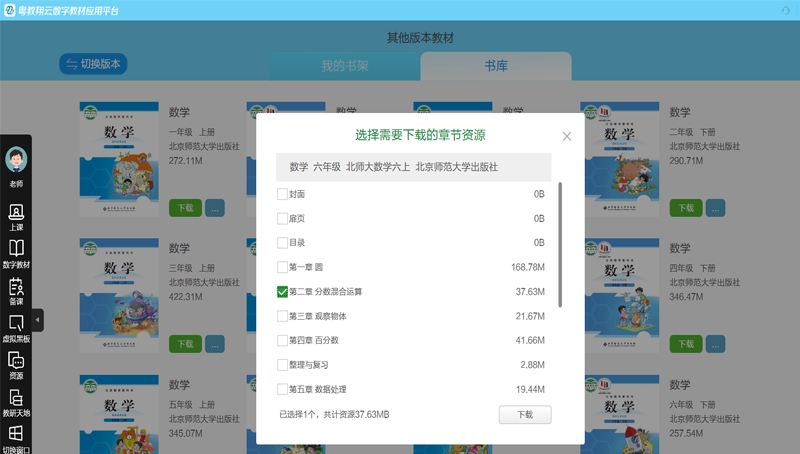This screenshot has width=800, height=454.
Task: Switch to the 我的书架 tab
Action: (x=345, y=66)
